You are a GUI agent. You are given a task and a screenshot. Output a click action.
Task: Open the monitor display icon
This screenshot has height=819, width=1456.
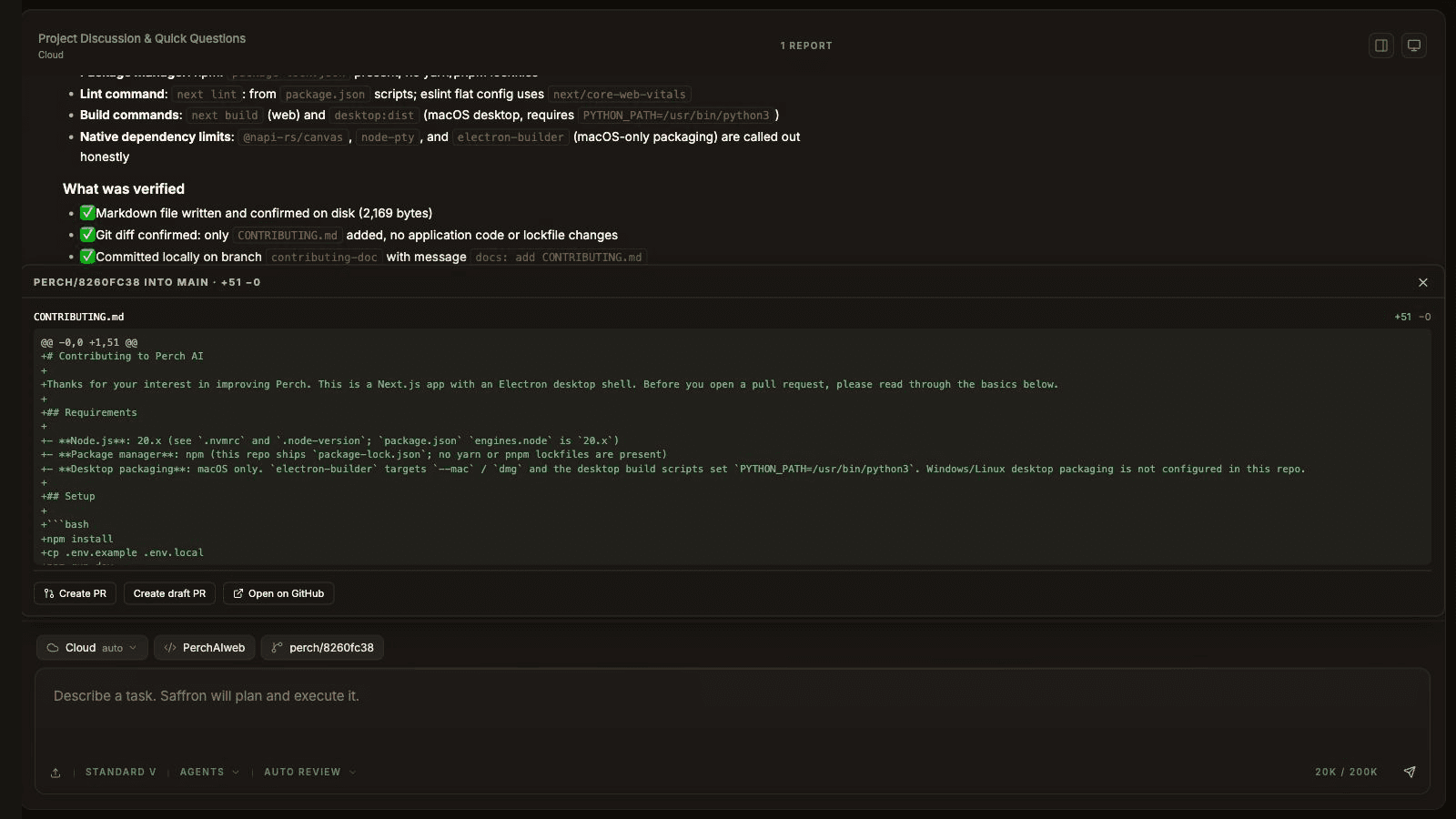click(1414, 45)
